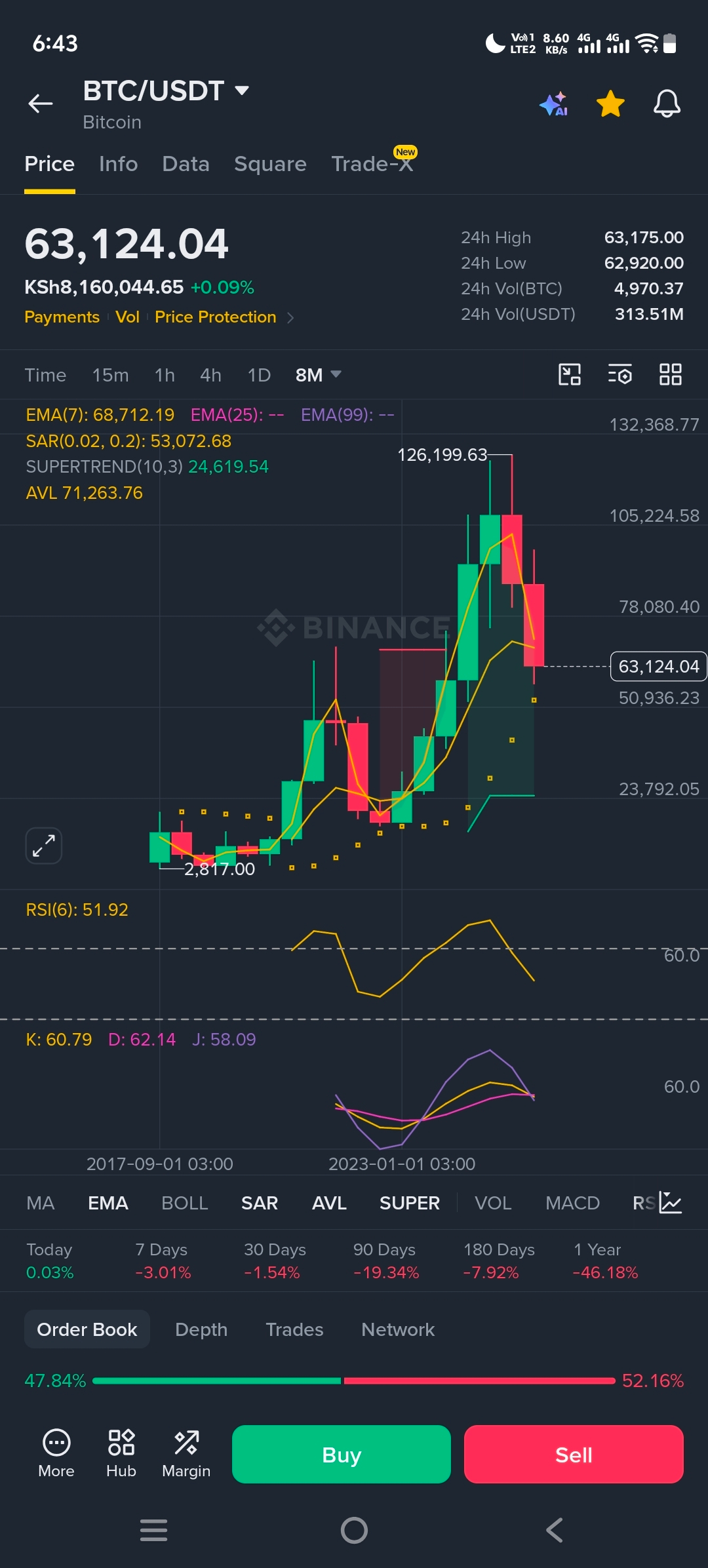
Task: Tap the Price Protection link
Action: coord(216,317)
